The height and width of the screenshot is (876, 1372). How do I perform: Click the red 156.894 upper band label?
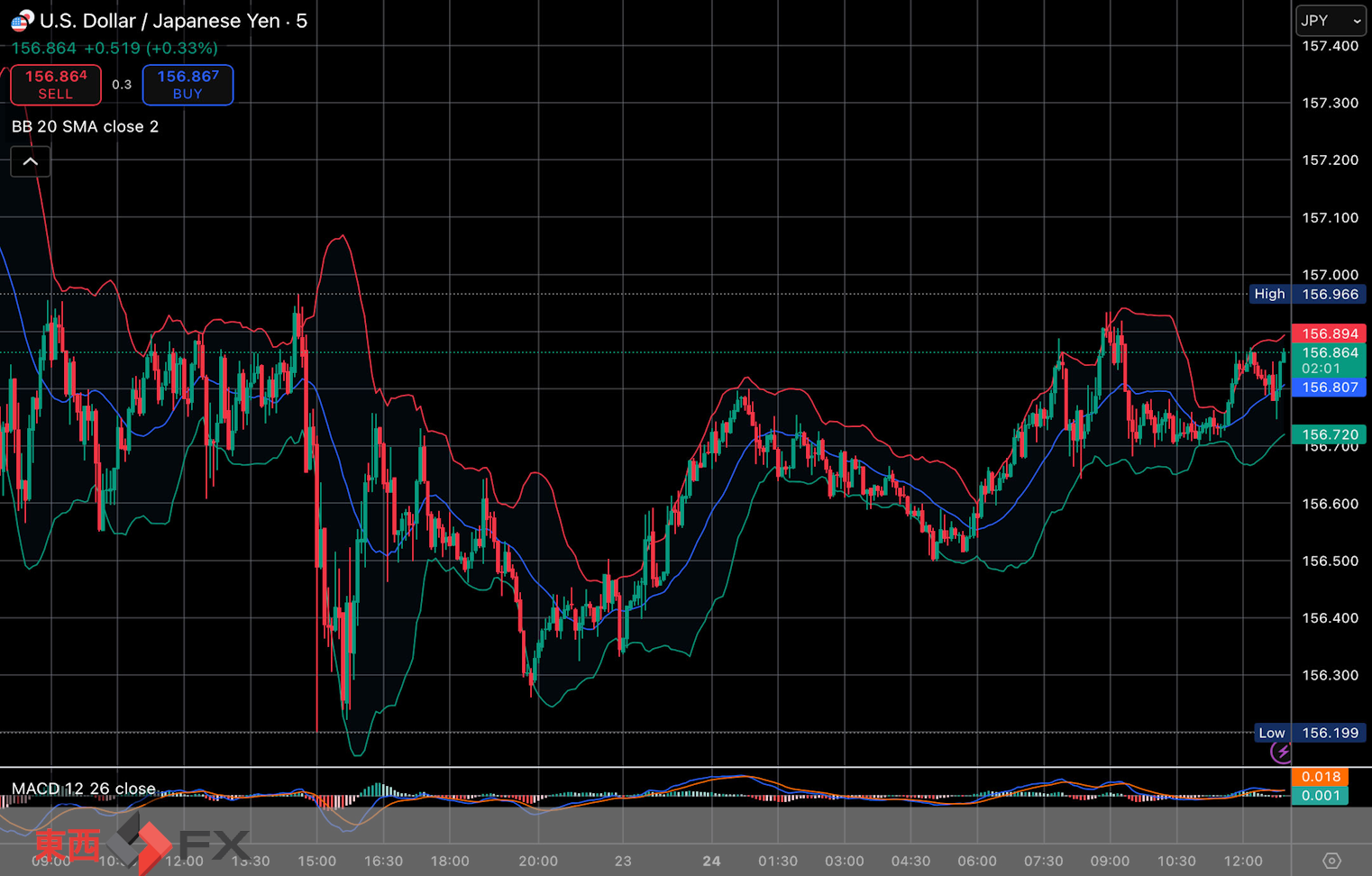coord(1329,333)
